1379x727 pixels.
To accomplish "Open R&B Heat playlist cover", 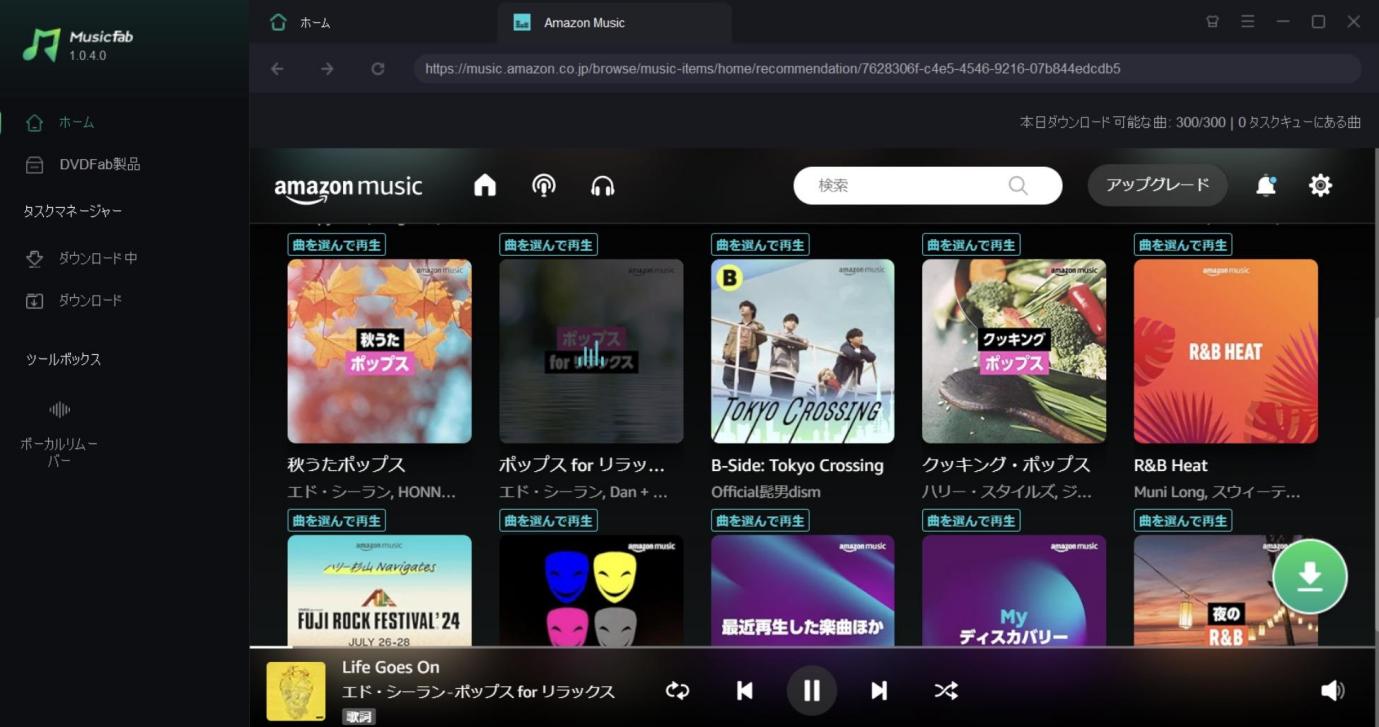I will click(1226, 351).
